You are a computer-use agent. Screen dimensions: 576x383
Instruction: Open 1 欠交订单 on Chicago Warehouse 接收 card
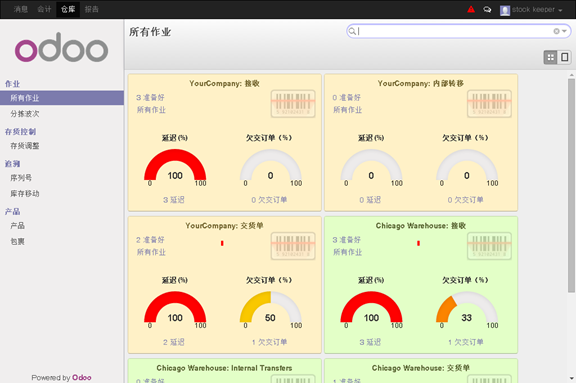pyautogui.click(x=465, y=342)
